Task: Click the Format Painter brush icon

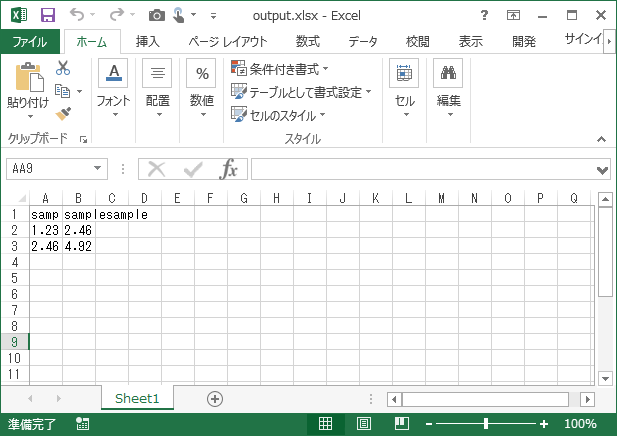Action: click(63, 113)
